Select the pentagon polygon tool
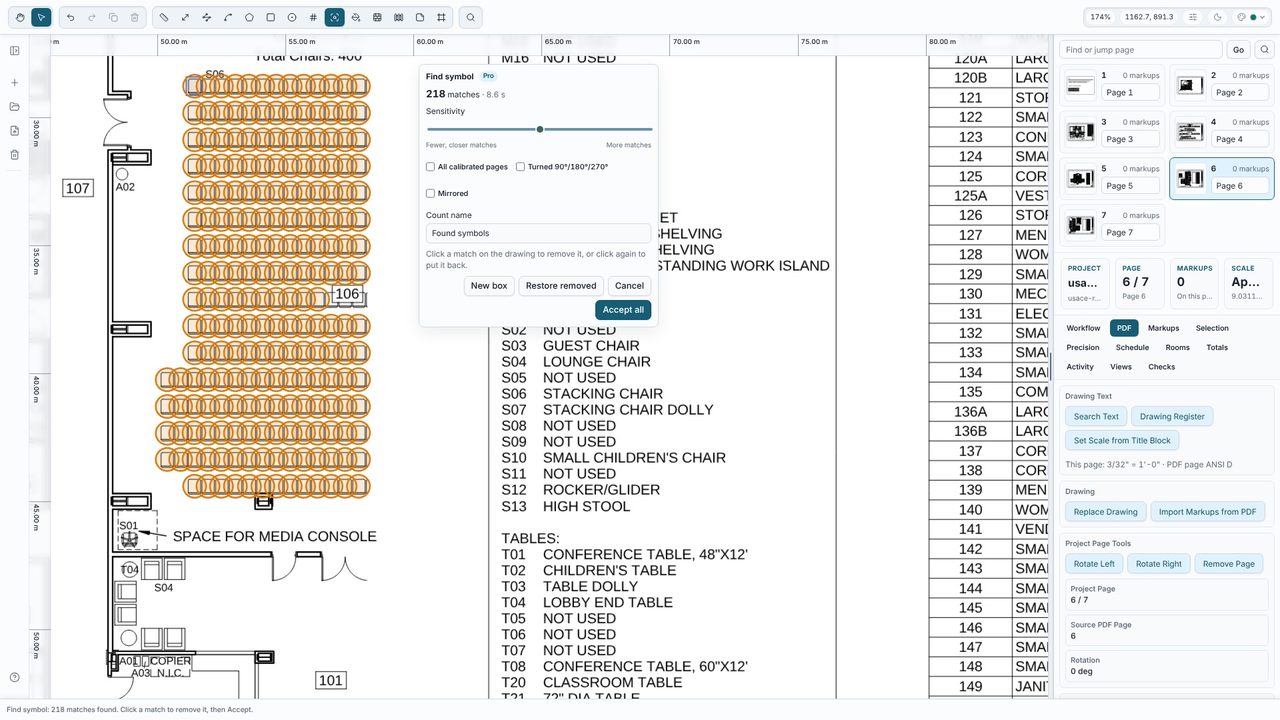This screenshot has width=1280, height=720. 249,17
